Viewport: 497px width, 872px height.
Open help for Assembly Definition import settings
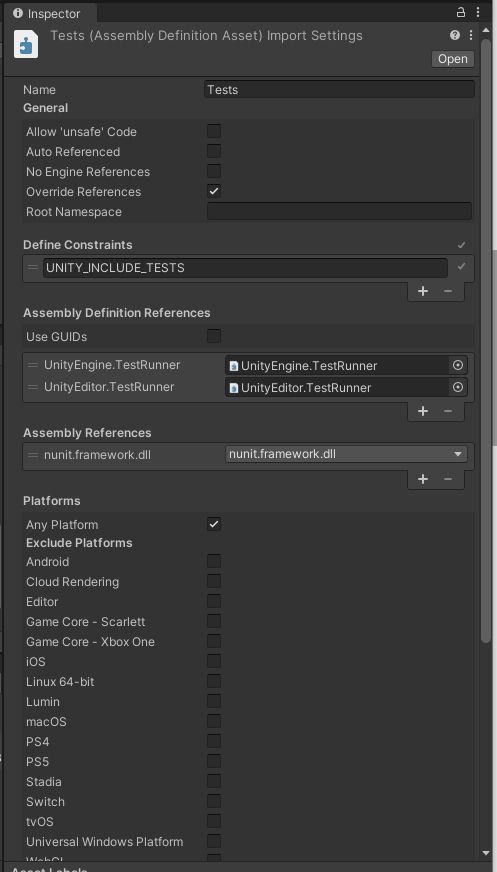point(455,35)
